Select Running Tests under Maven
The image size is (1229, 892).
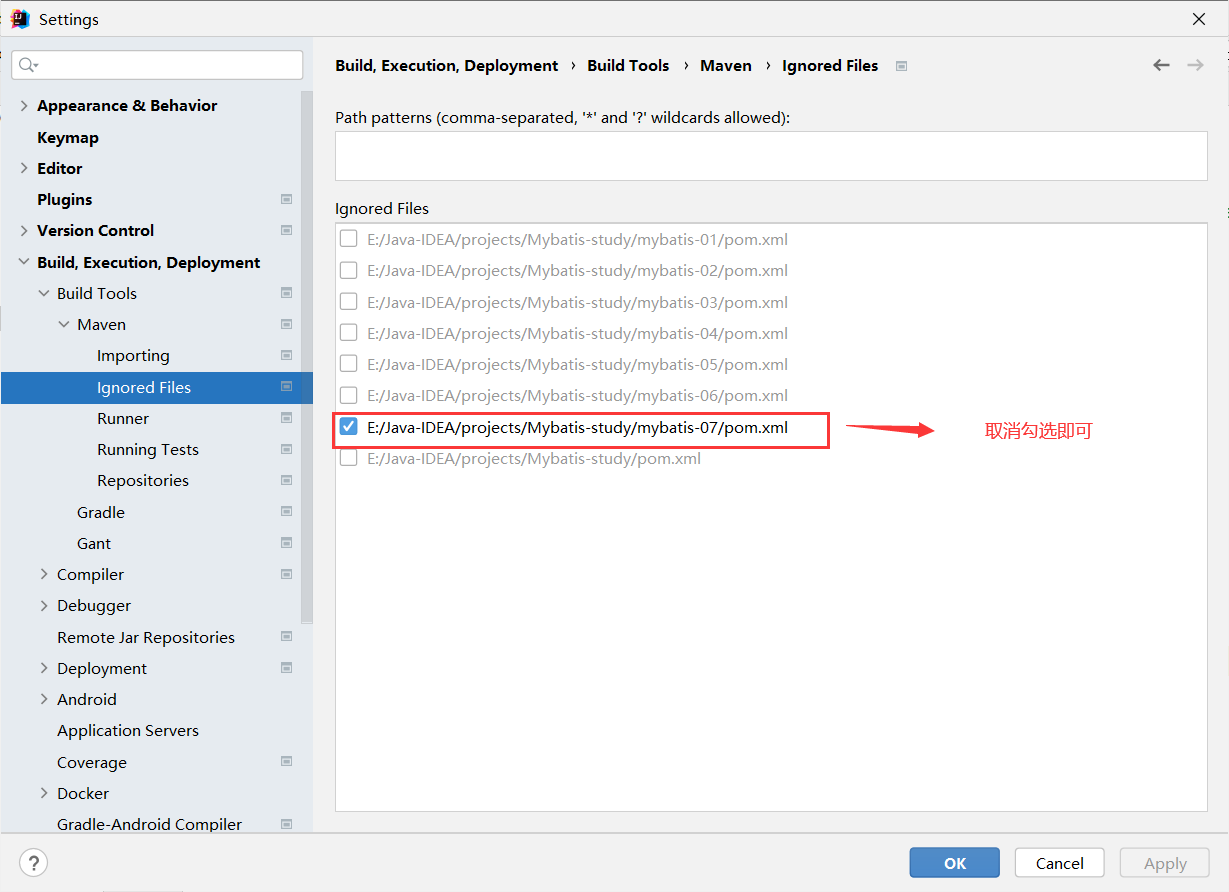pyautogui.click(x=148, y=449)
